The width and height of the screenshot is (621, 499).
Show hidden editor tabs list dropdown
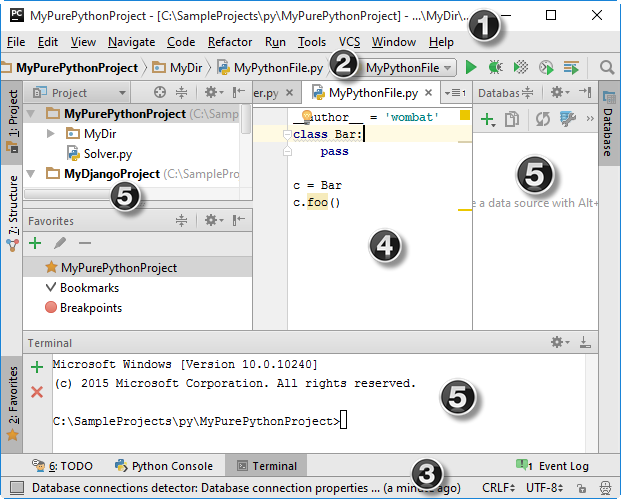[455, 93]
